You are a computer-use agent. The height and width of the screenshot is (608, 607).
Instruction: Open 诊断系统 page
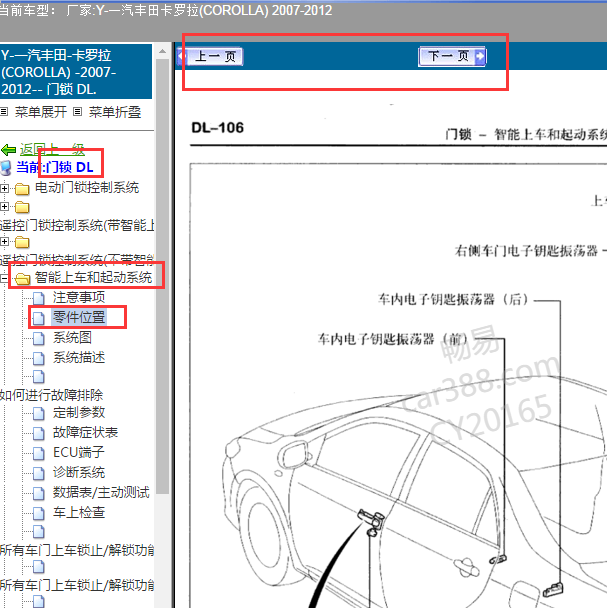79,472
